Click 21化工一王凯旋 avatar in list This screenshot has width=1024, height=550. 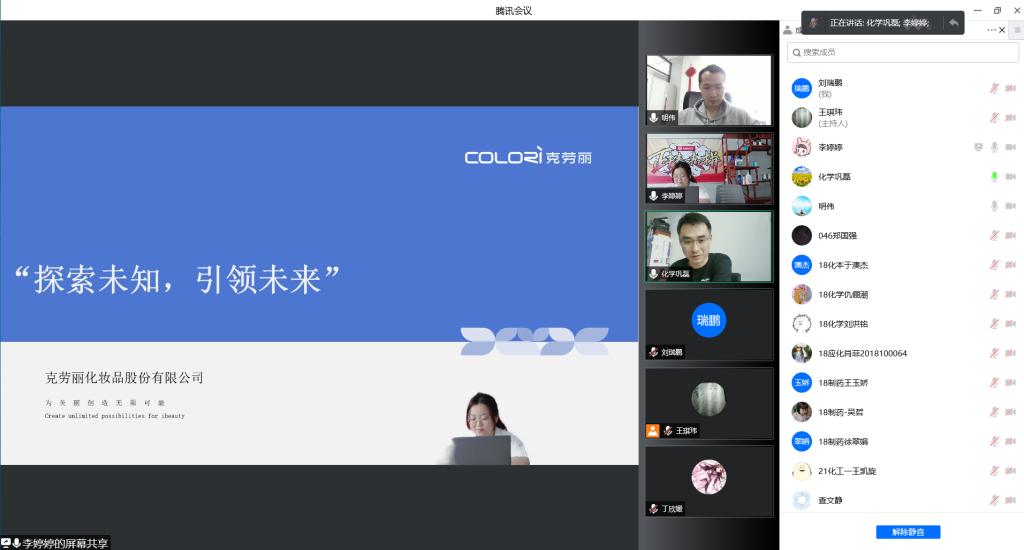pos(801,471)
